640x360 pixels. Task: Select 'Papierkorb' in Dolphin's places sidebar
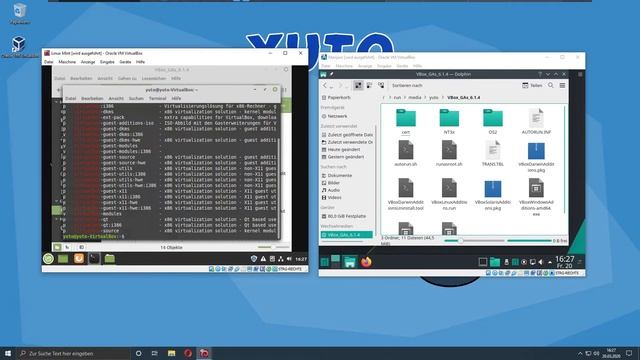[336, 98]
